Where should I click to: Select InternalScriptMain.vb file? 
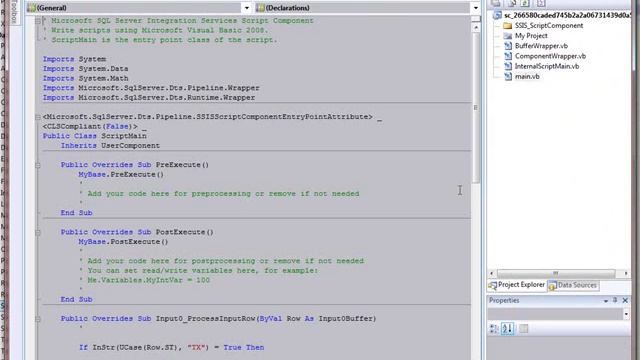point(547,66)
